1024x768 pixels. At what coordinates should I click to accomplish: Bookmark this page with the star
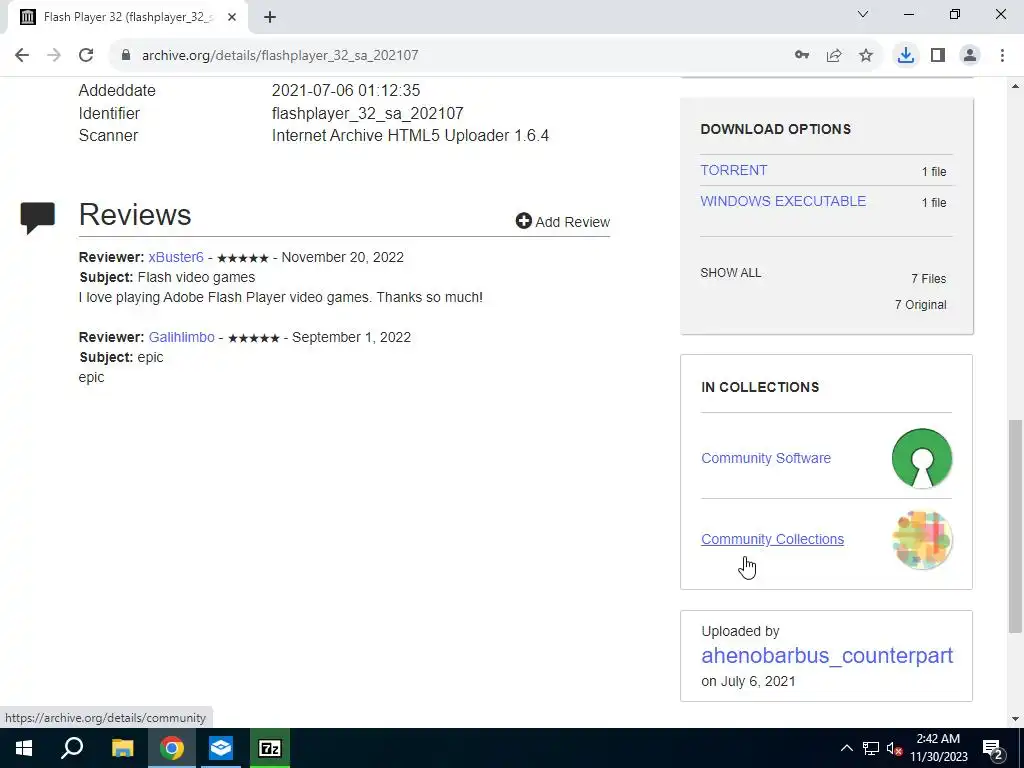(x=866, y=56)
